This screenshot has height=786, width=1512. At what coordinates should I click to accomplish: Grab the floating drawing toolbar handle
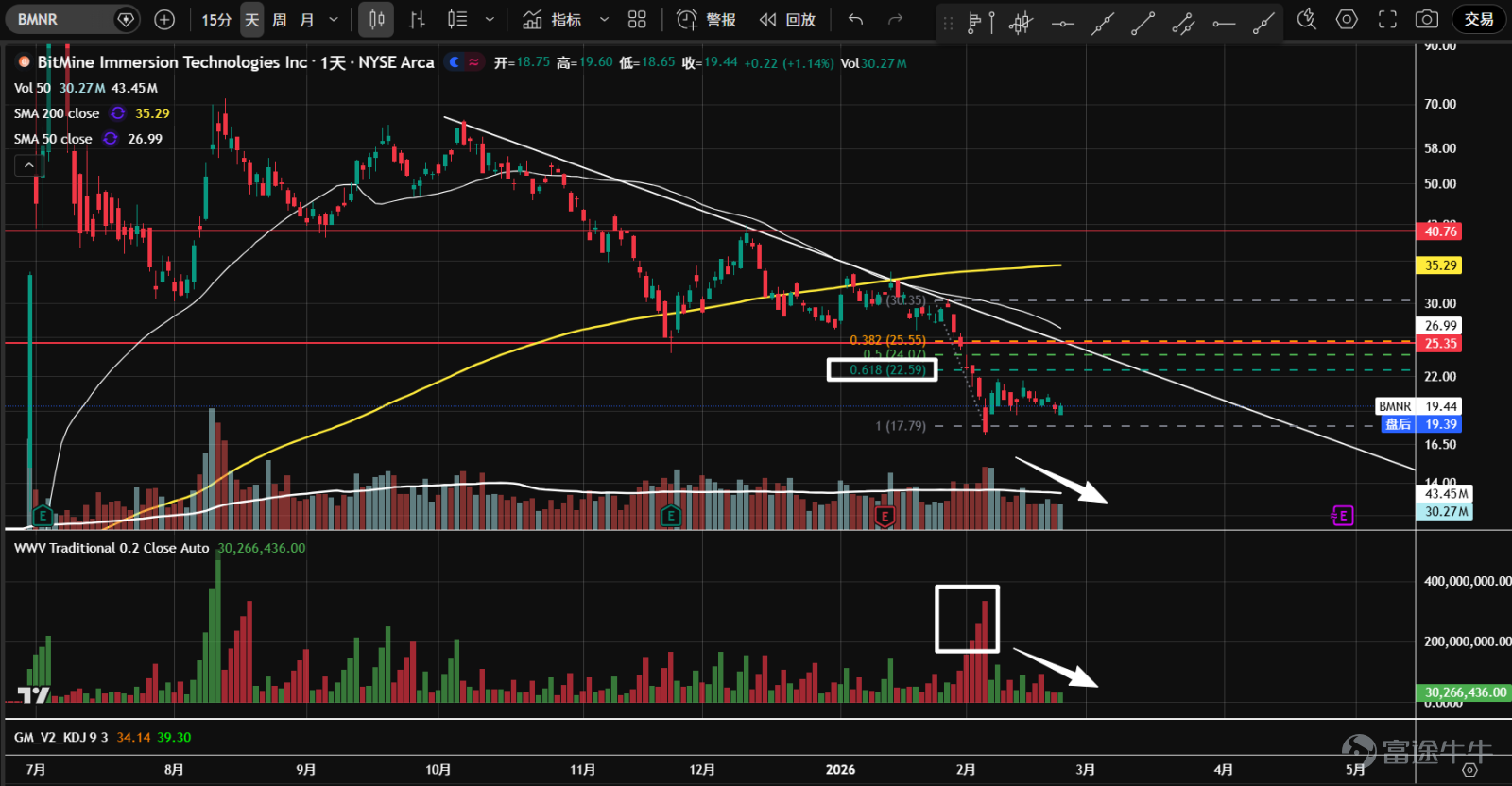(948, 23)
